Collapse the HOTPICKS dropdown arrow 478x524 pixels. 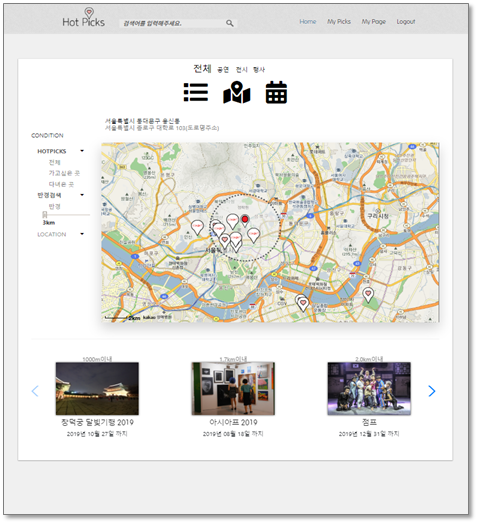pos(82,151)
